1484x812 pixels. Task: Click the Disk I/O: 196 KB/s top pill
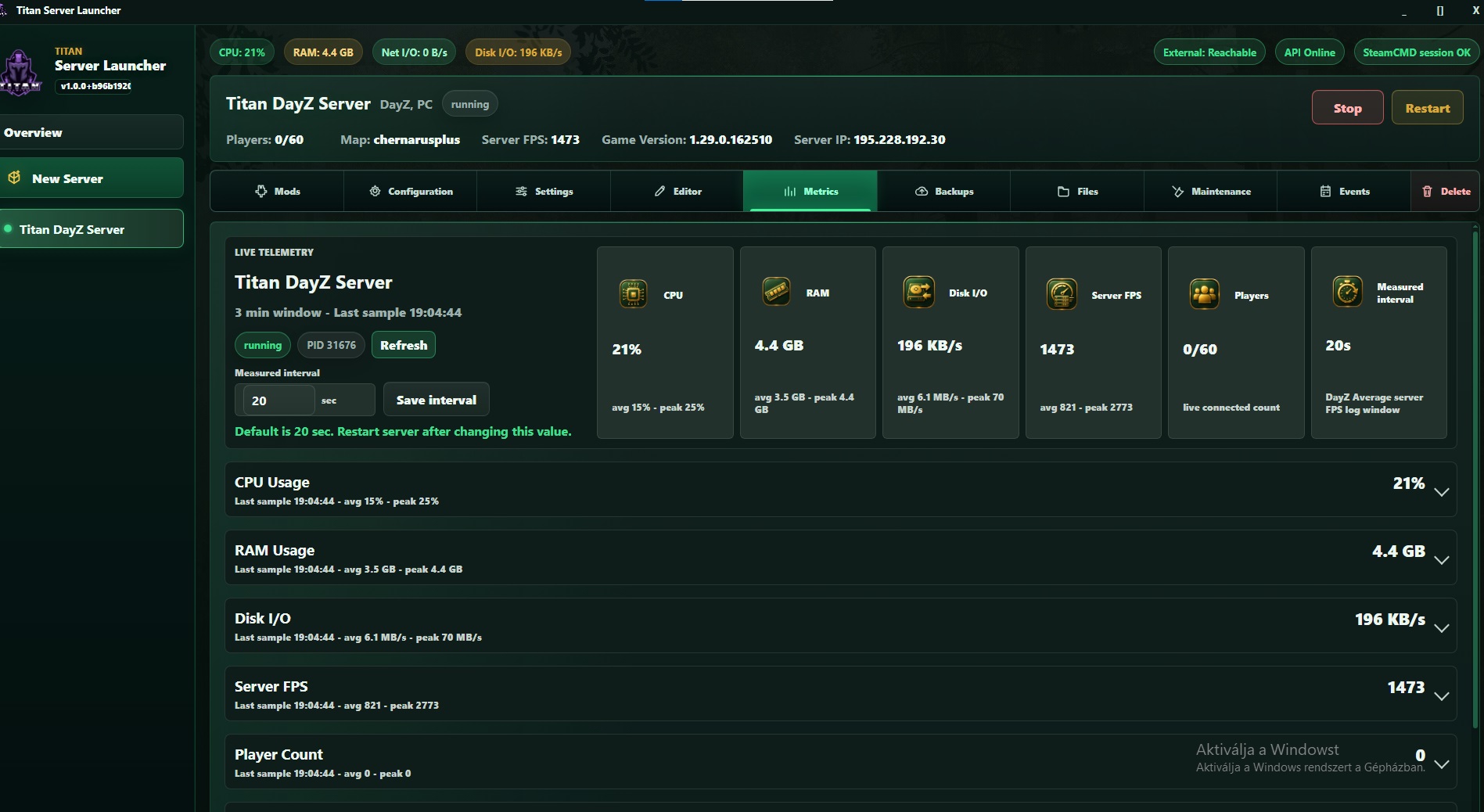[x=519, y=52]
